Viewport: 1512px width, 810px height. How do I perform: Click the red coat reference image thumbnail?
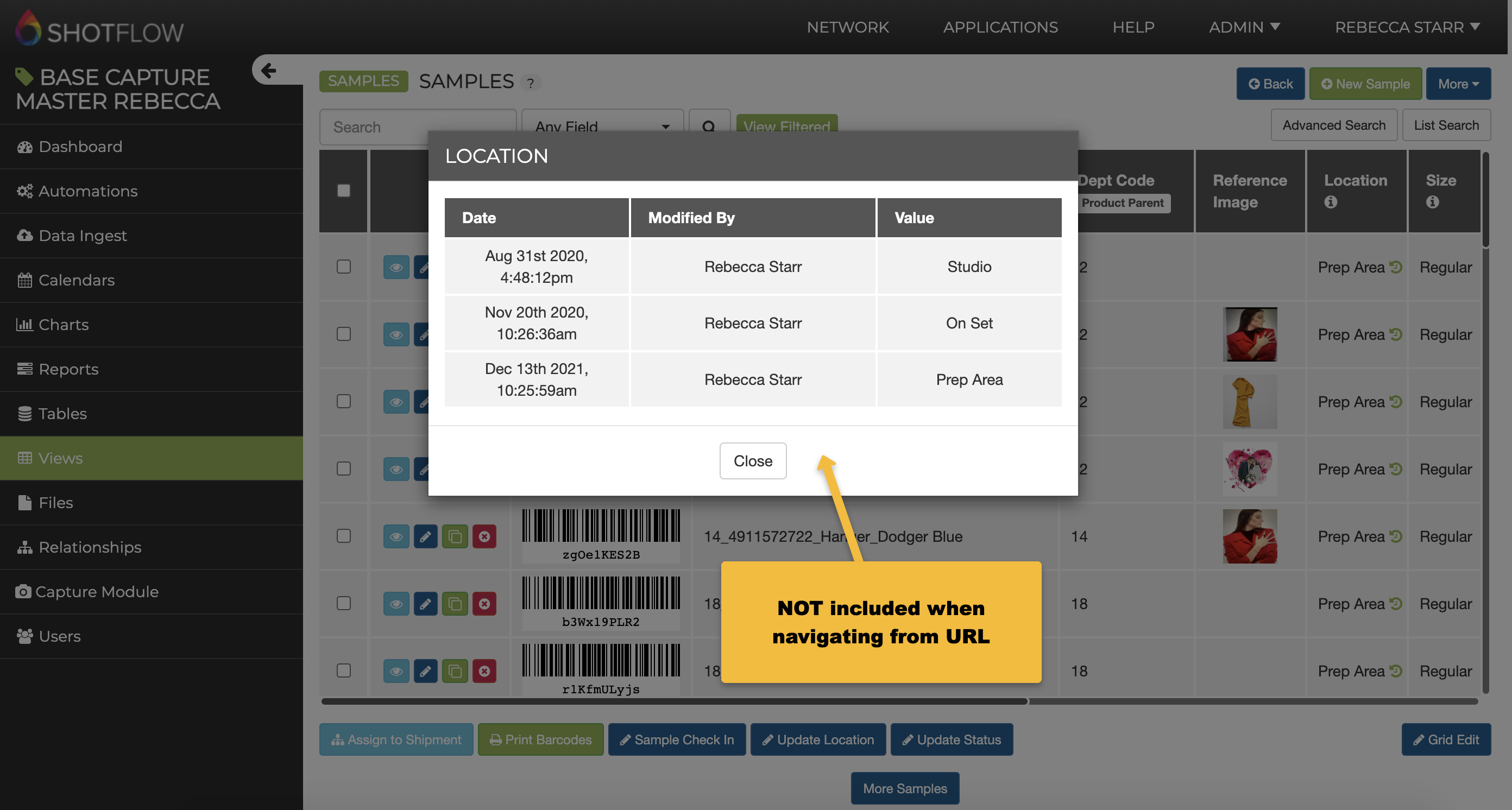coord(1250,334)
